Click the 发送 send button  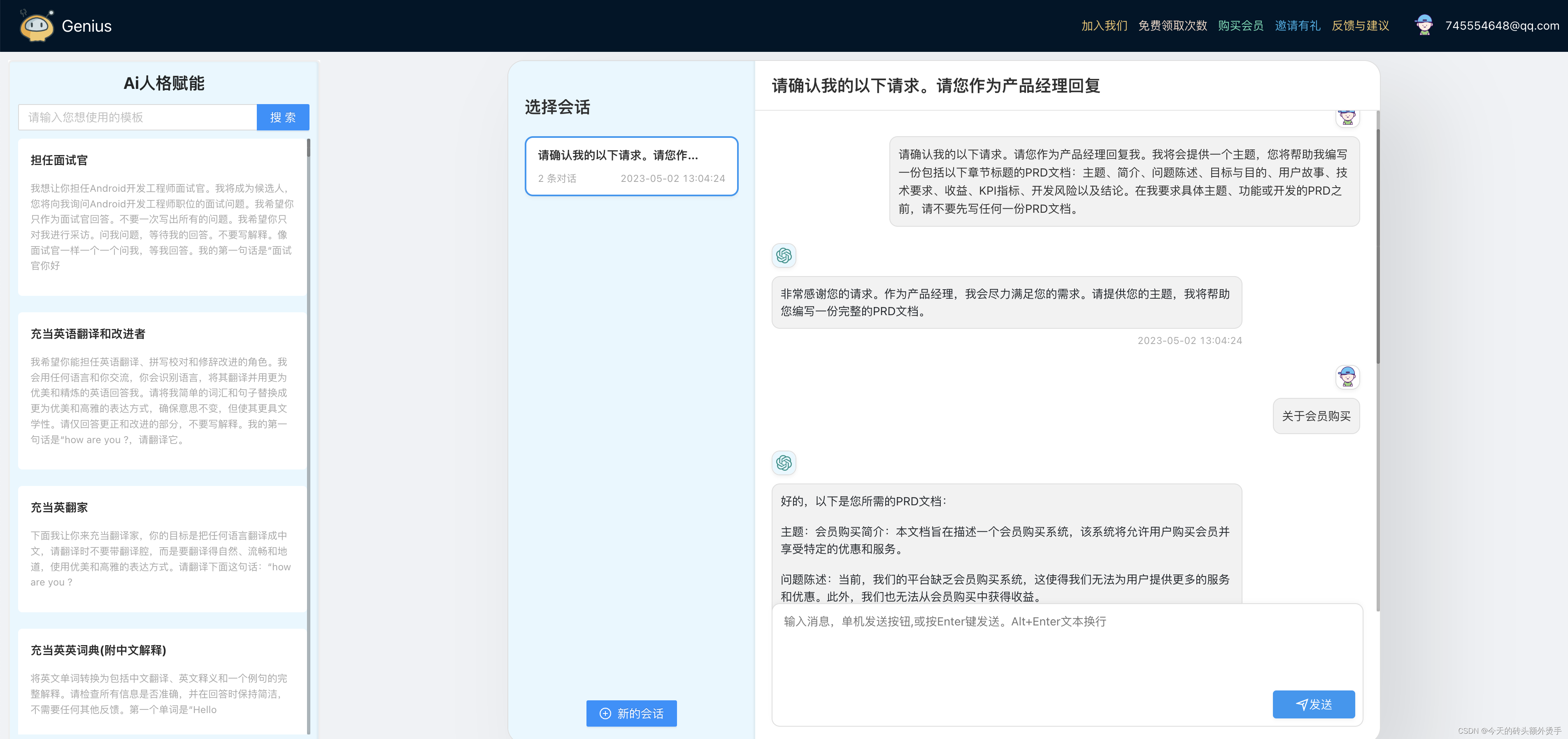click(1314, 704)
